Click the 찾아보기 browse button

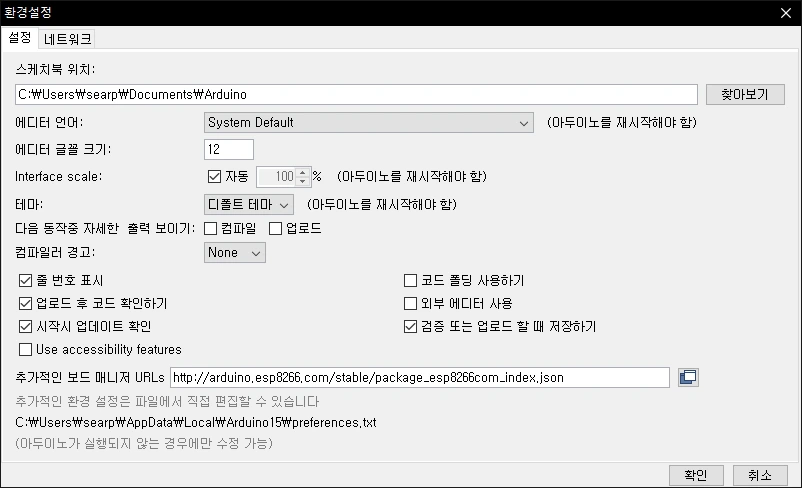[745, 95]
